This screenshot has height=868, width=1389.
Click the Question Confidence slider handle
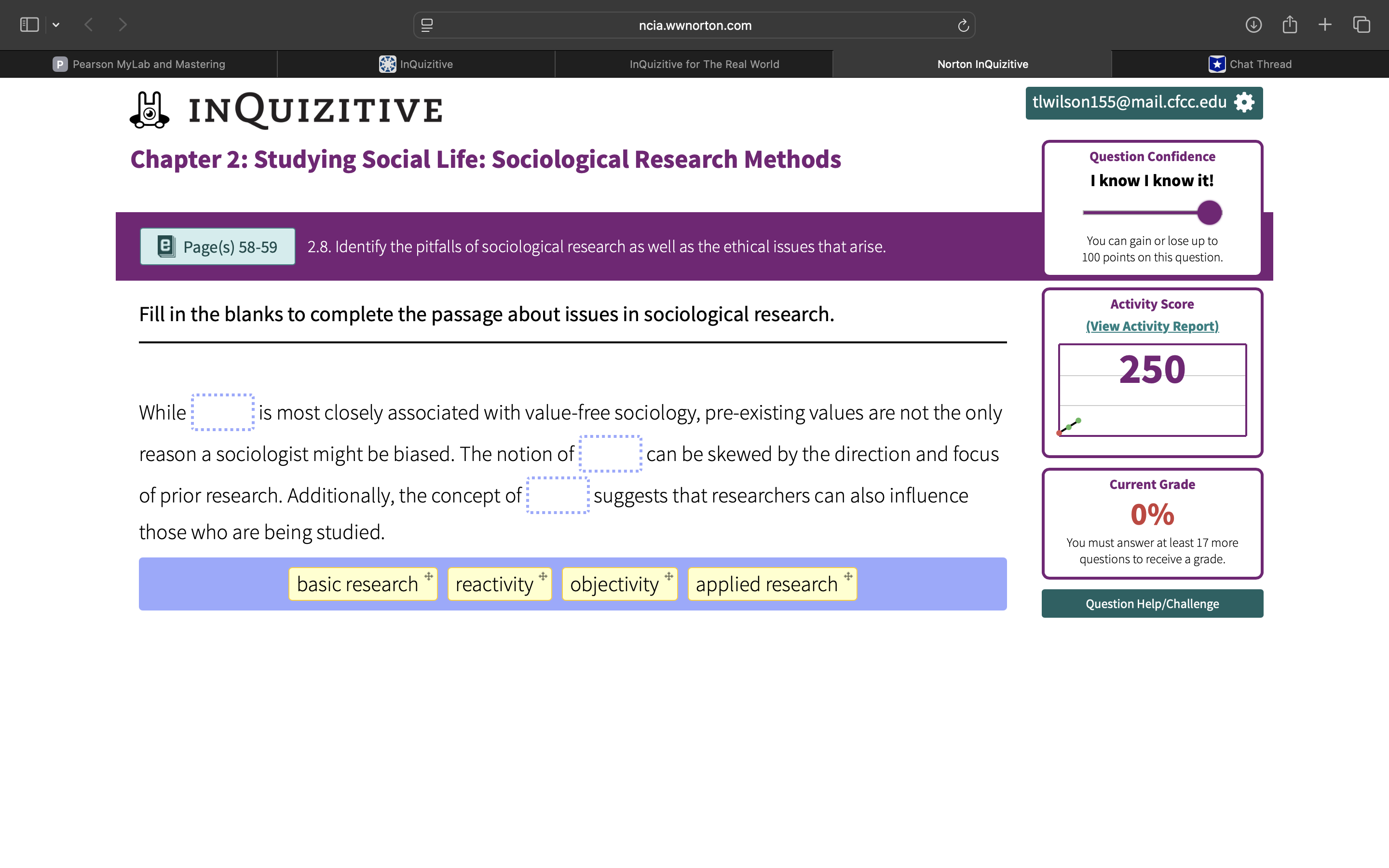click(x=1210, y=213)
